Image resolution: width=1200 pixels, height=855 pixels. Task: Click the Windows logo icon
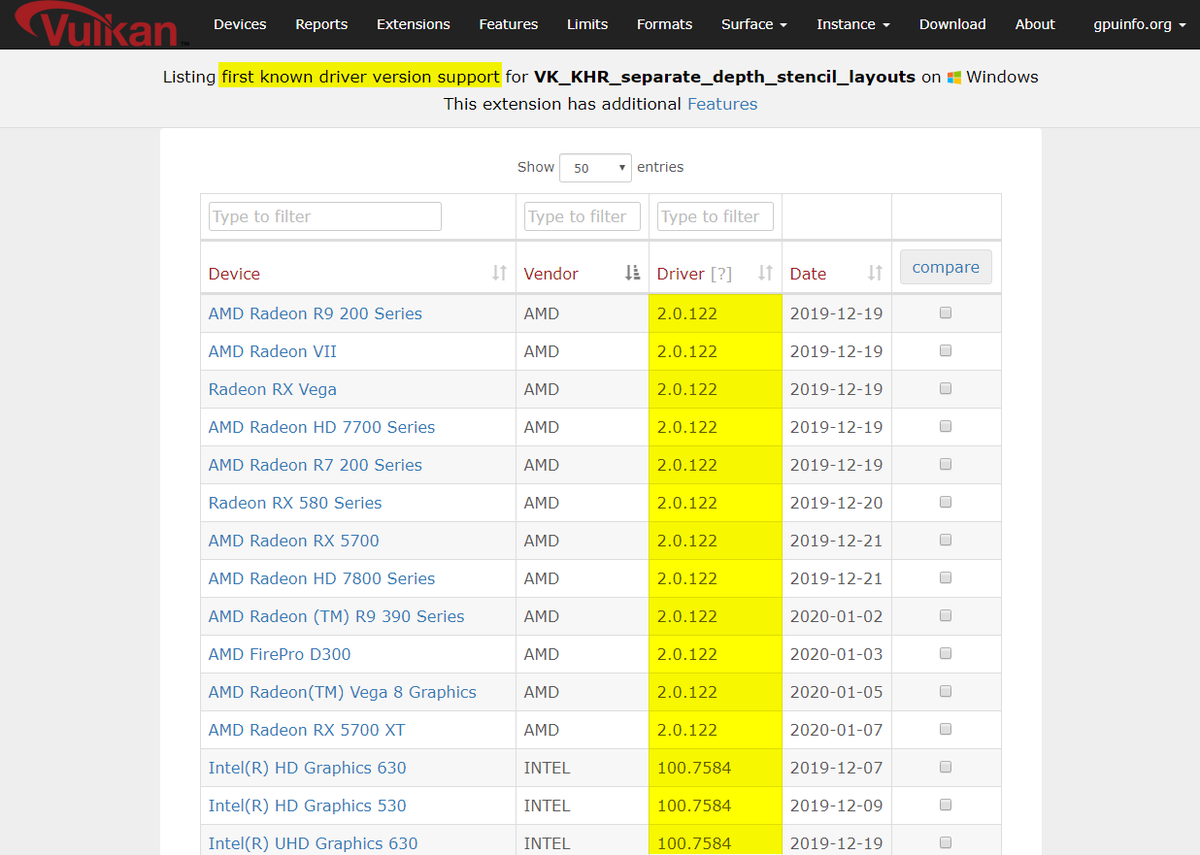[x=955, y=77]
